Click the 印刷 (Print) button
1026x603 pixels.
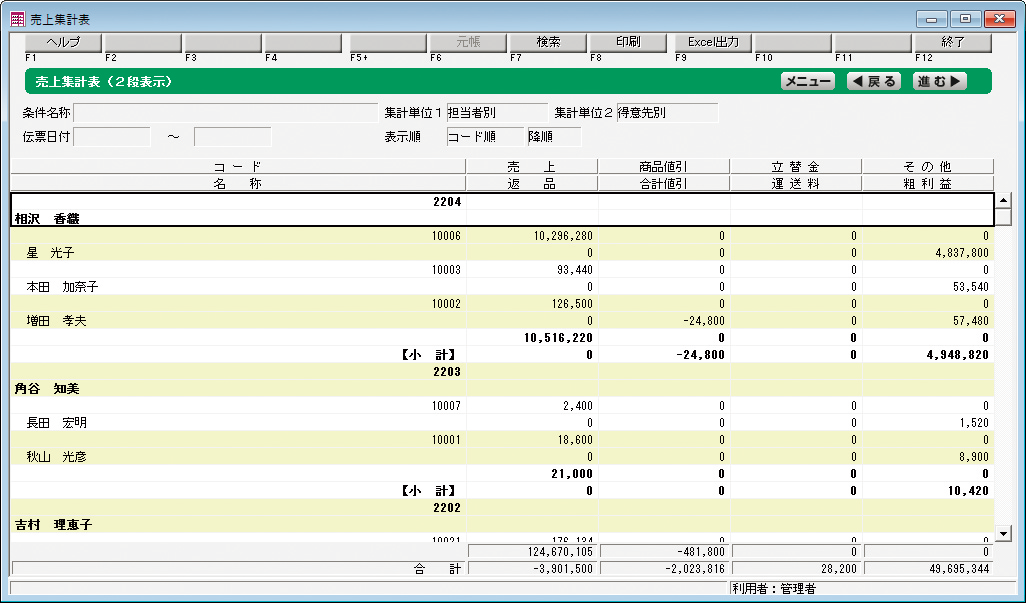pos(628,43)
